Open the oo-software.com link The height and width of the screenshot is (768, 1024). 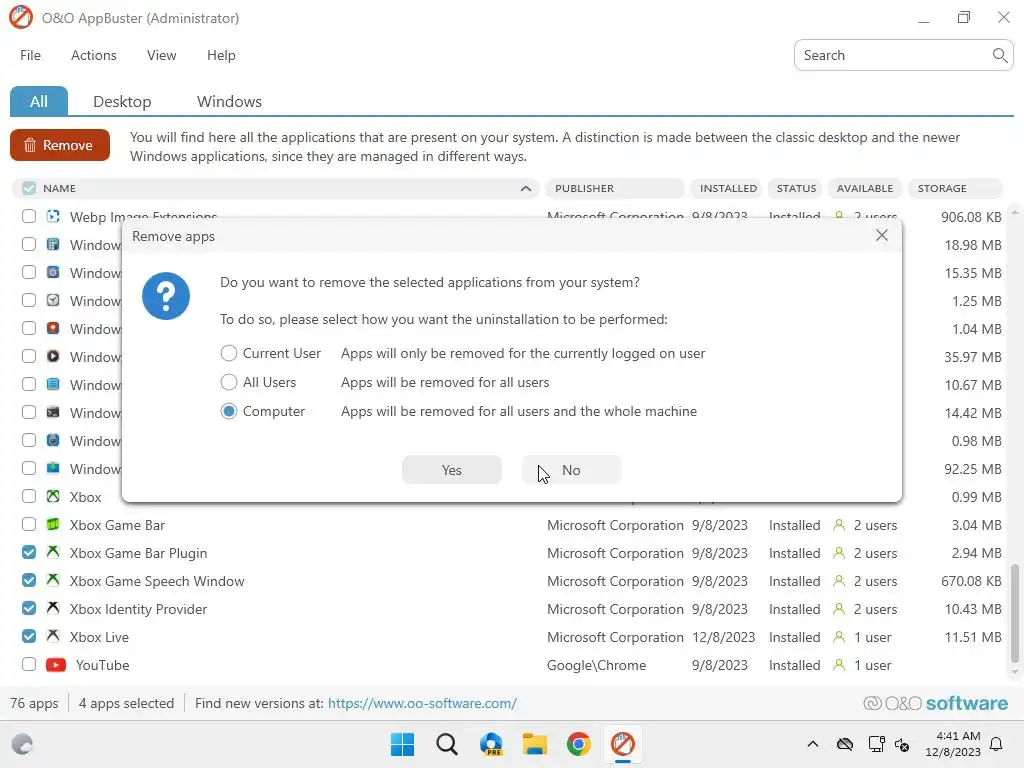[x=423, y=703]
